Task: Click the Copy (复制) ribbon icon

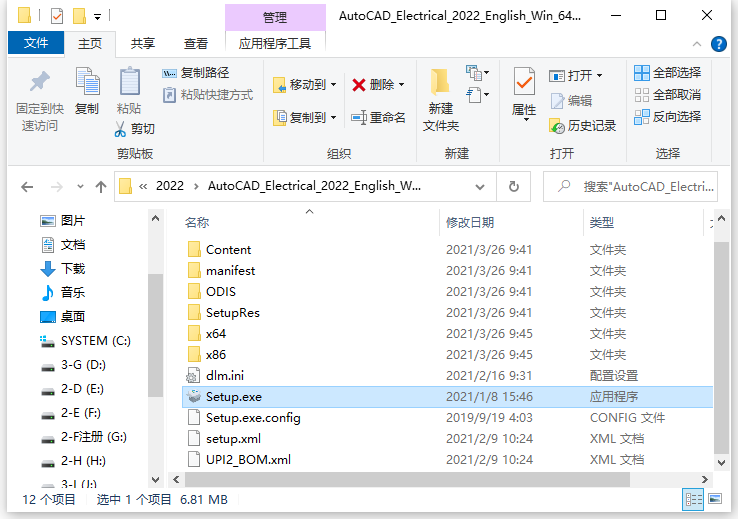Action: tap(88, 81)
